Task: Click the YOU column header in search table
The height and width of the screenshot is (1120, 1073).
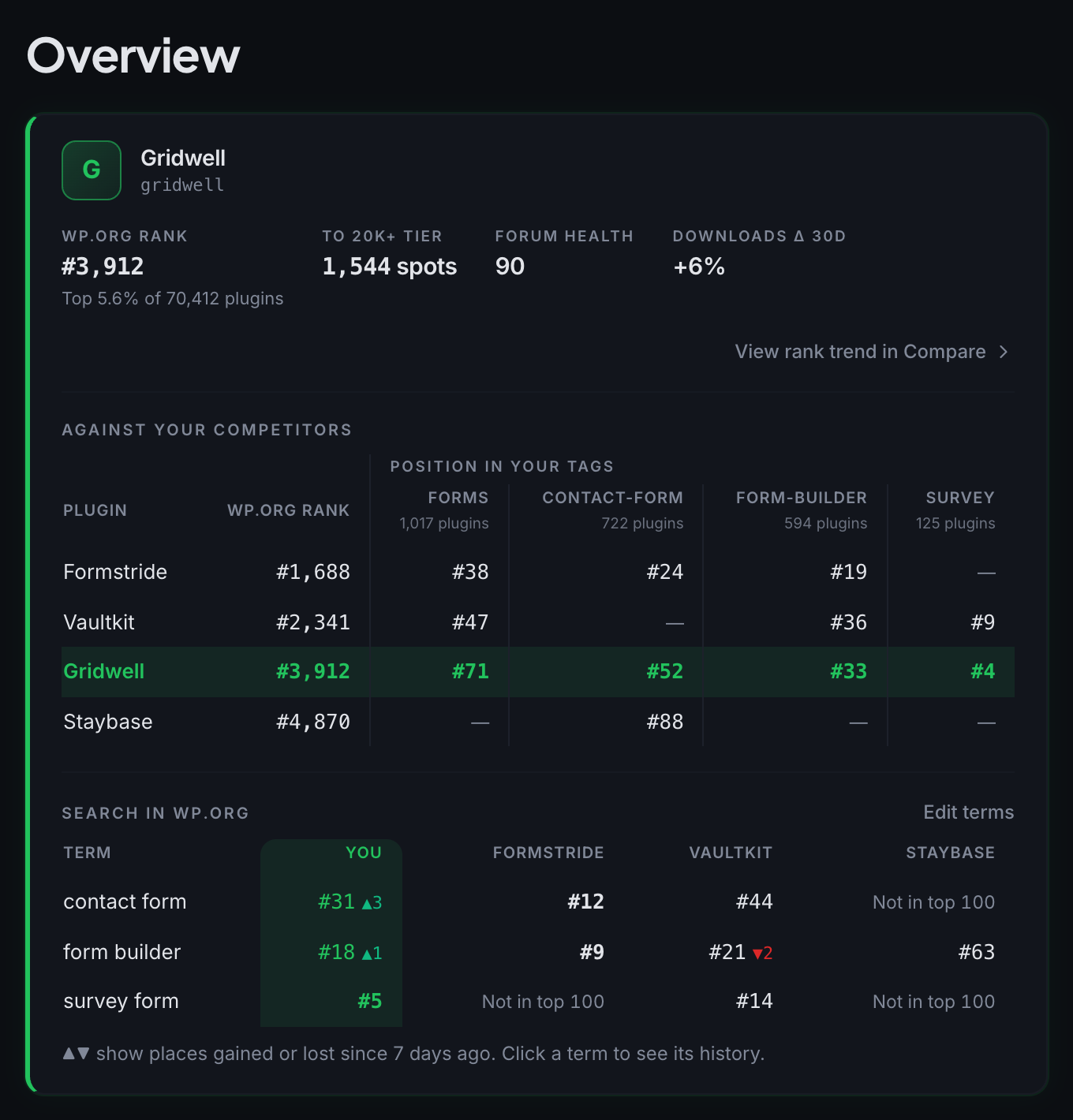Action: (x=364, y=853)
